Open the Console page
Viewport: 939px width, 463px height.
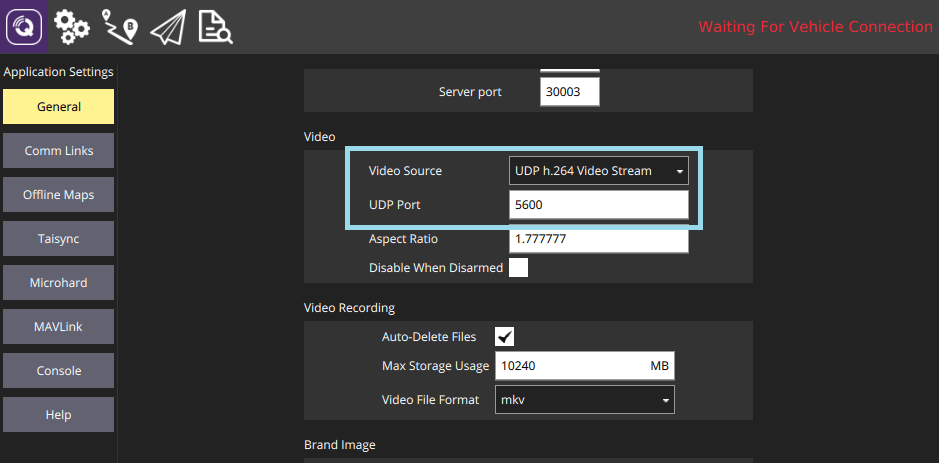coord(58,371)
